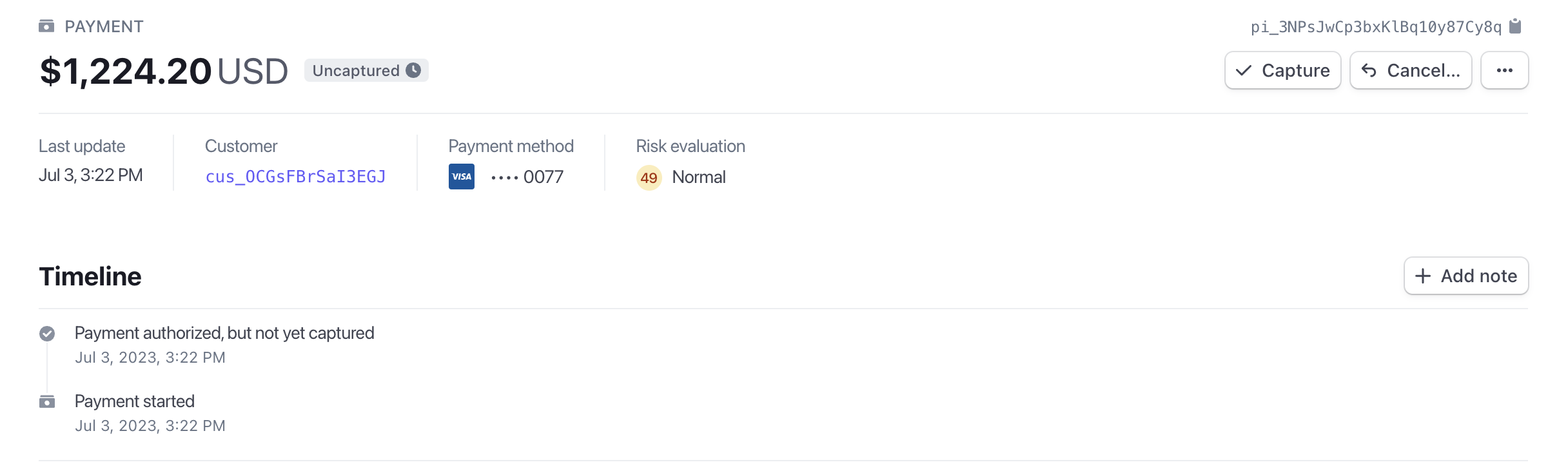The width and height of the screenshot is (1568, 469).
Task: Click the $1,224.20 amount
Action: 126,71
